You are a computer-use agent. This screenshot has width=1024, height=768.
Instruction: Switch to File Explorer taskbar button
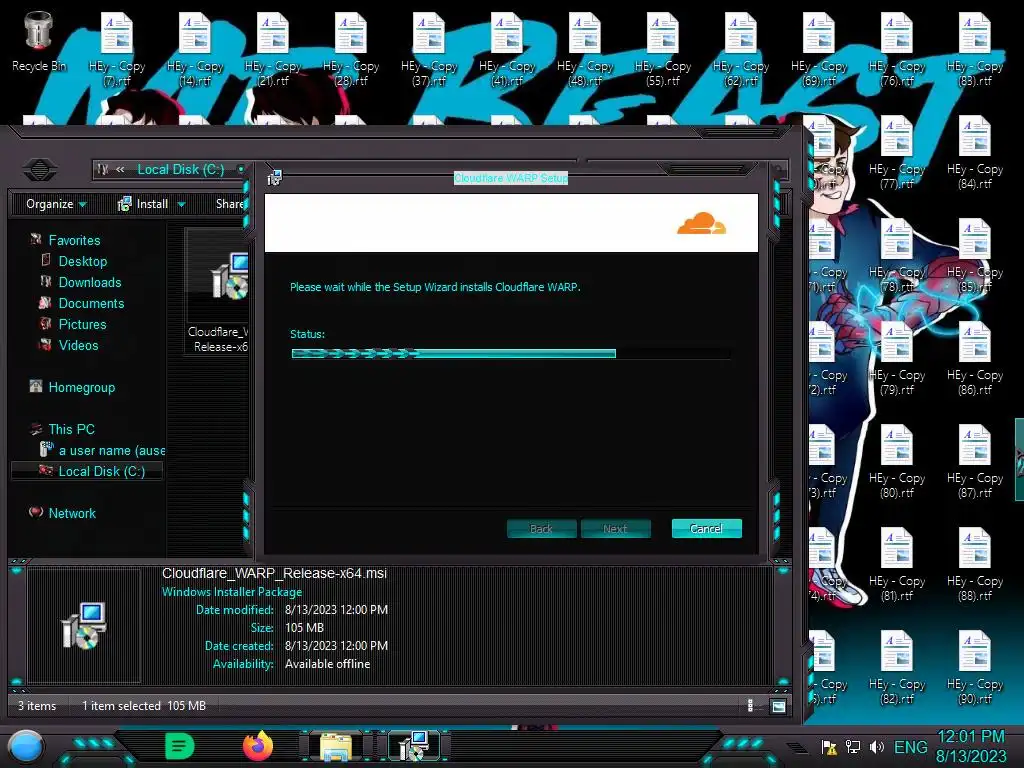click(336, 746)
